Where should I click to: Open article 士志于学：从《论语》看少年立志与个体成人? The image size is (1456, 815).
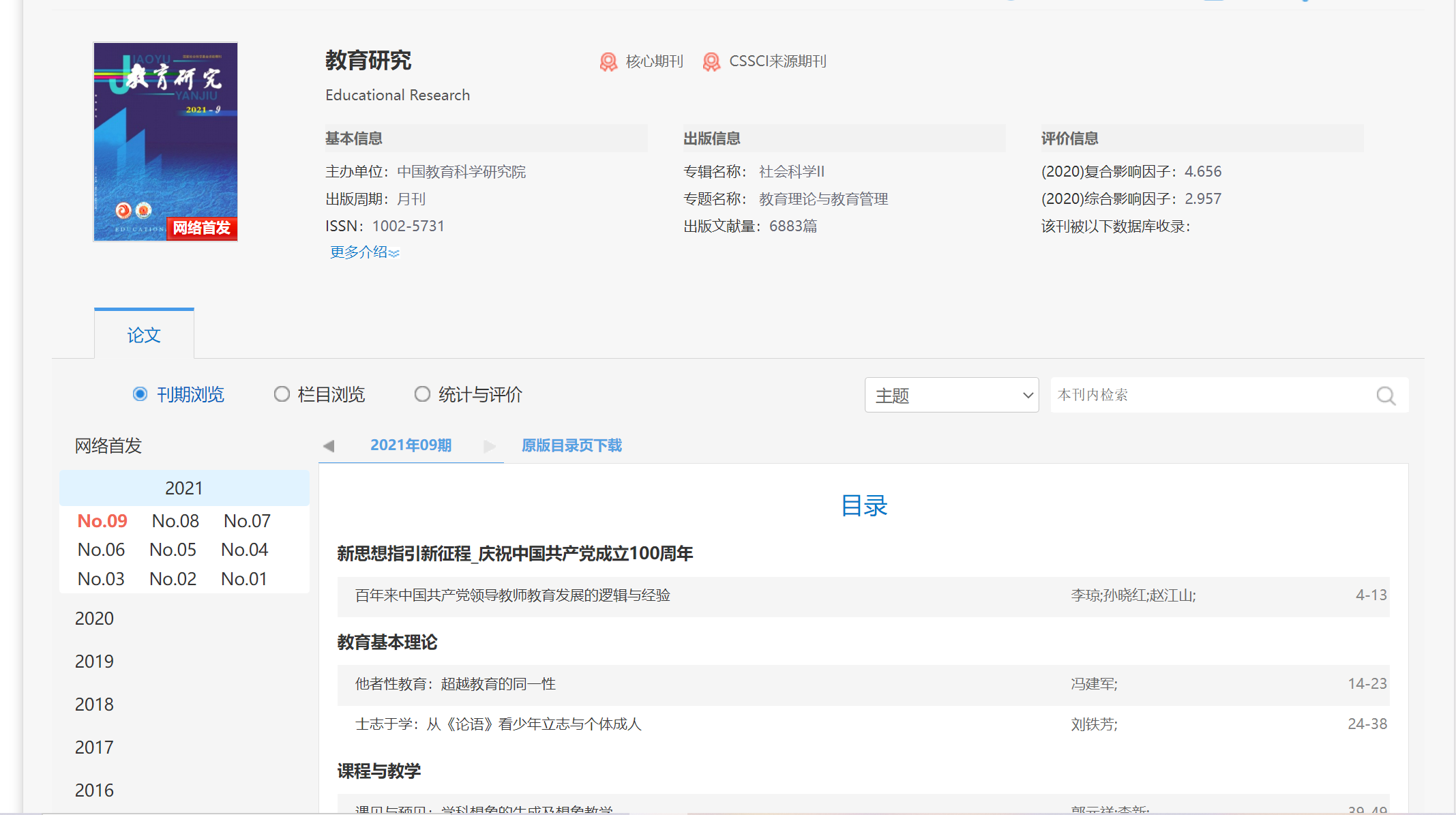coord(498,724)
